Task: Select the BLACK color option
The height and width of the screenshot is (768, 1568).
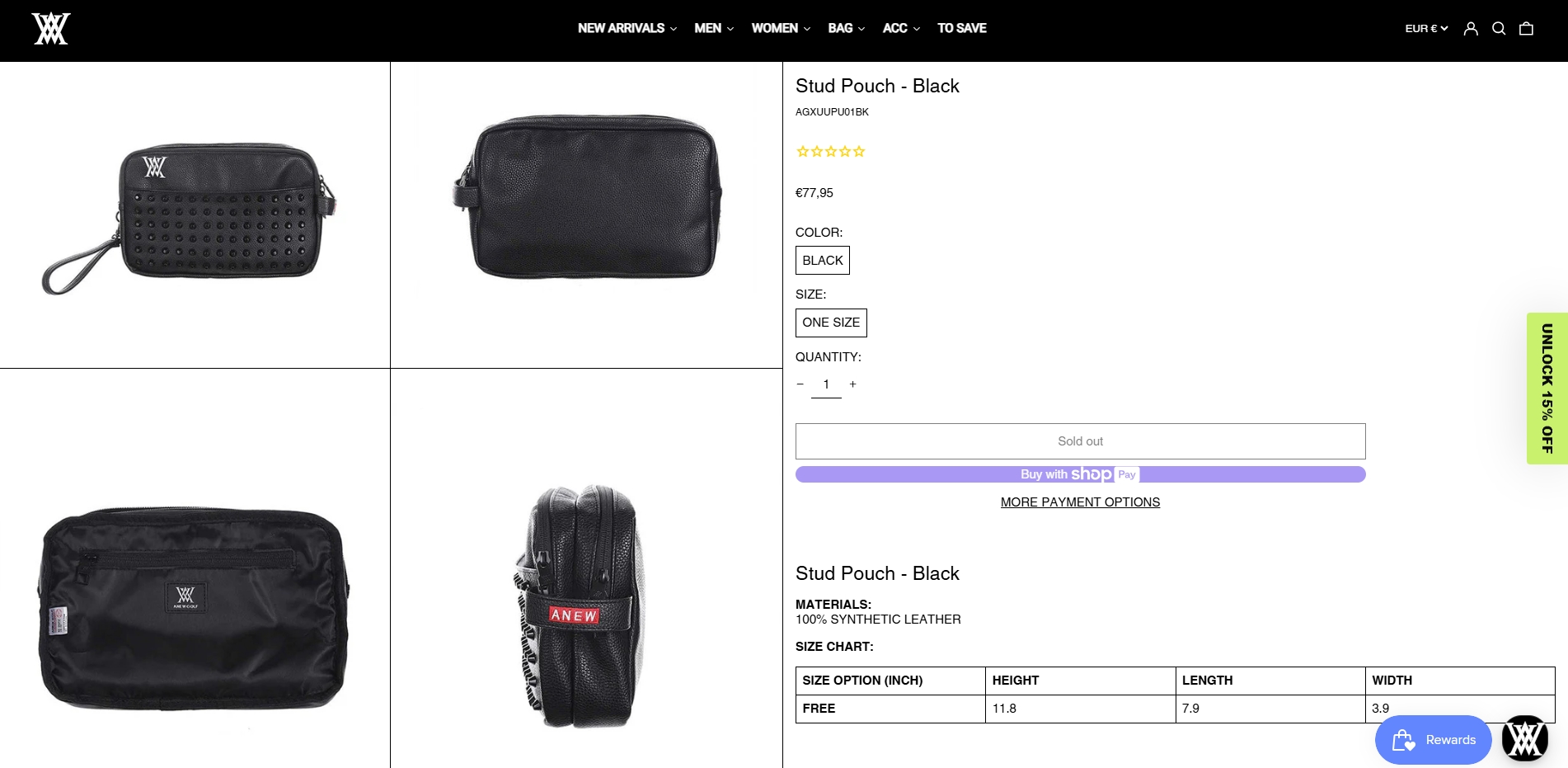Action: (822, 261)
